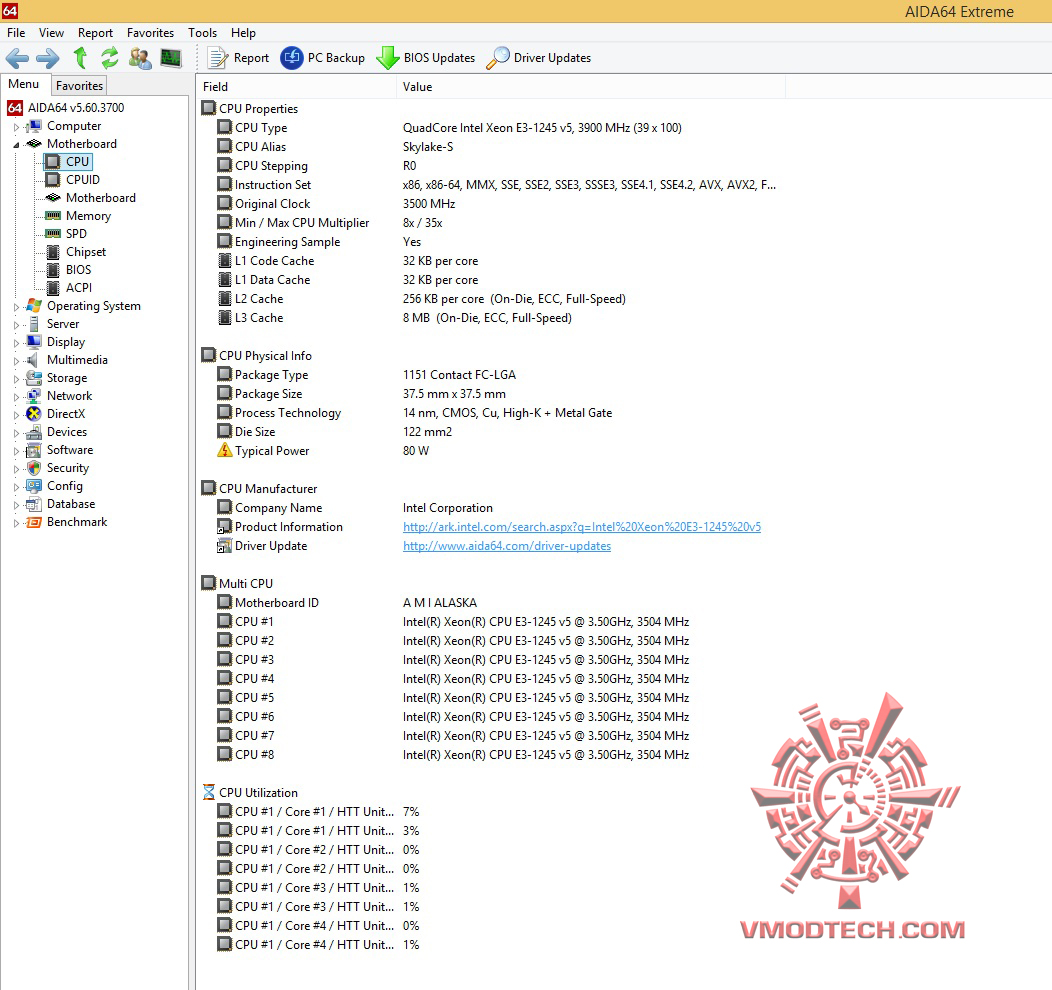Start PC Backup from toolbar
This screenshot has height=990, width=1052.
click(323, 58)
